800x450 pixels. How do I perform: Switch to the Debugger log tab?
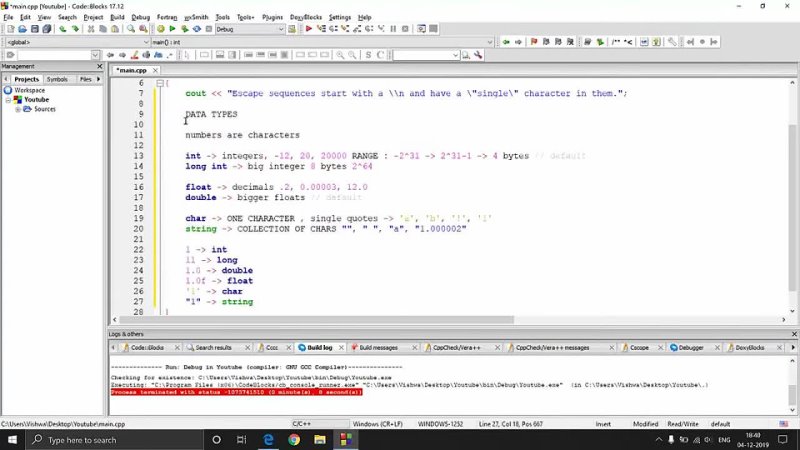click(x=691, y=347)
